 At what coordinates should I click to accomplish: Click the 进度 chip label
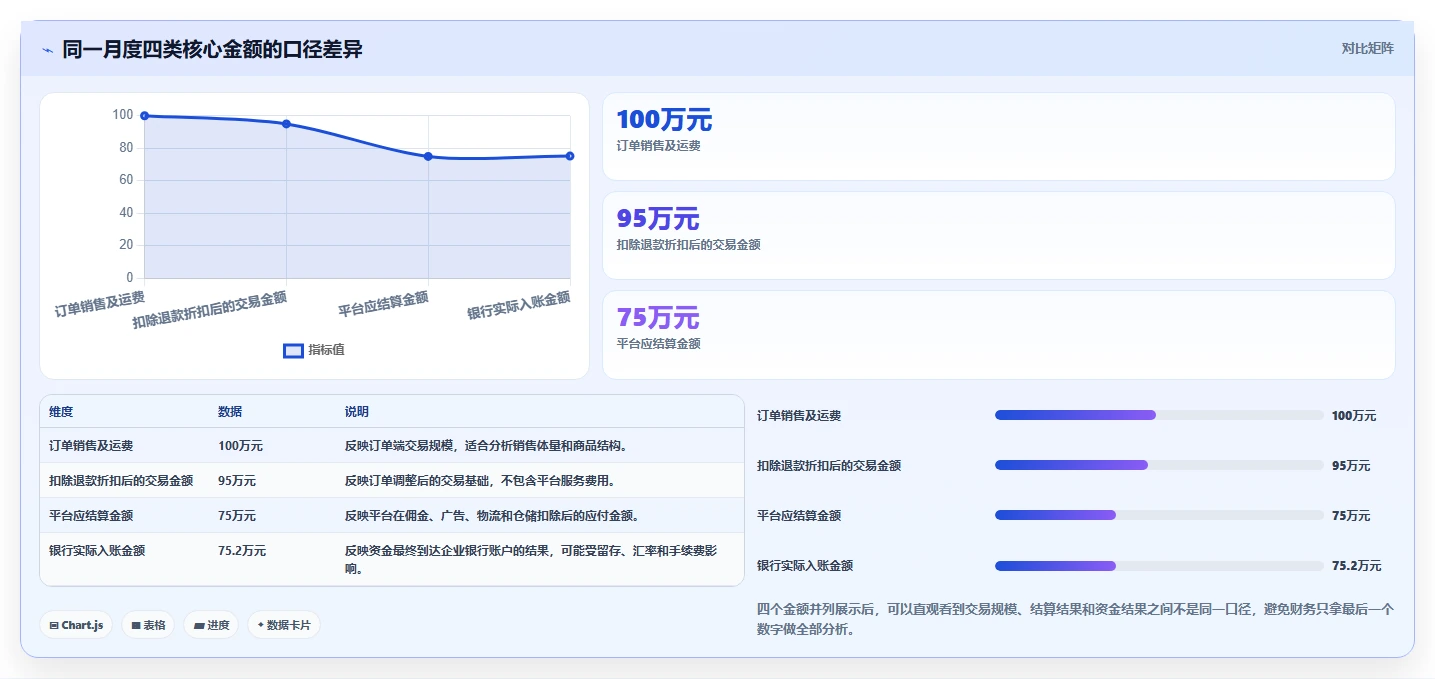pos(218,626)
